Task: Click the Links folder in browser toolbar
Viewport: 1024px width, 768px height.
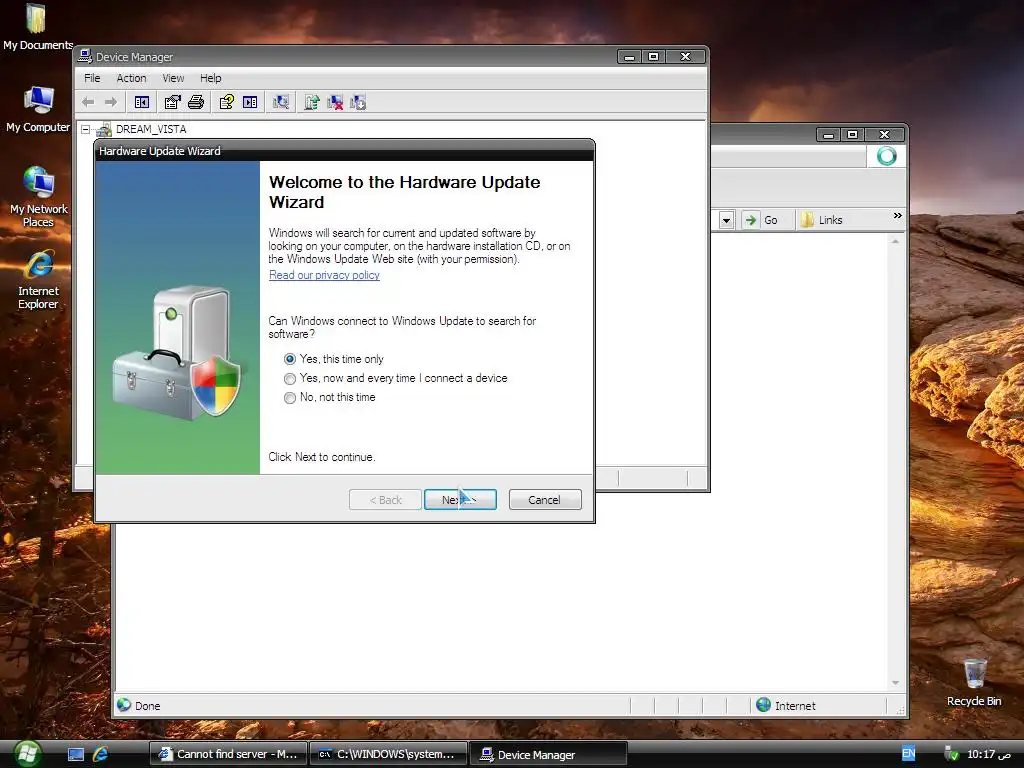Action: (x=822, y=220)
